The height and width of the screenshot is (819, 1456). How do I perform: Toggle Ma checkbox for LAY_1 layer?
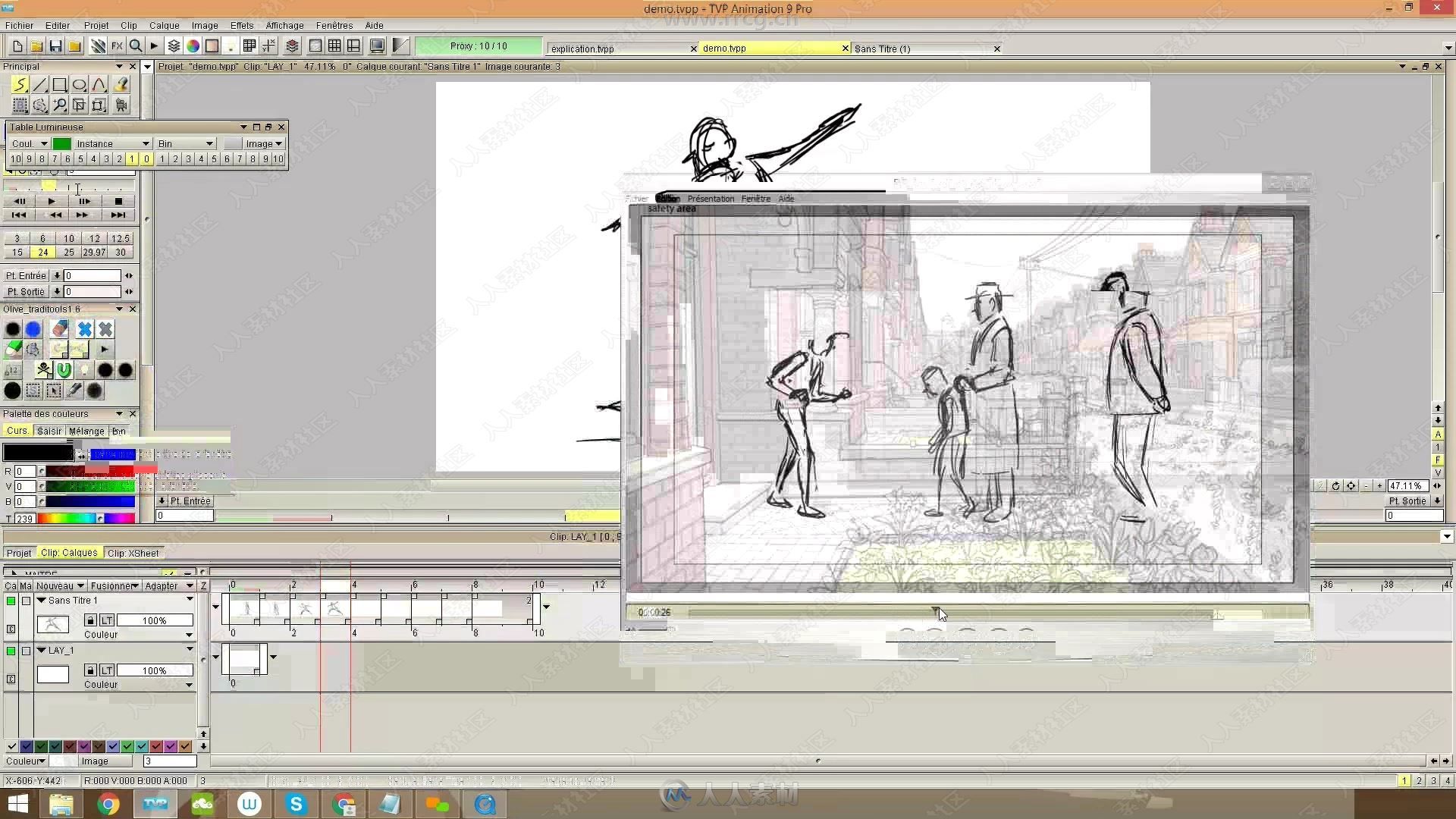click(x=26, y=651)
